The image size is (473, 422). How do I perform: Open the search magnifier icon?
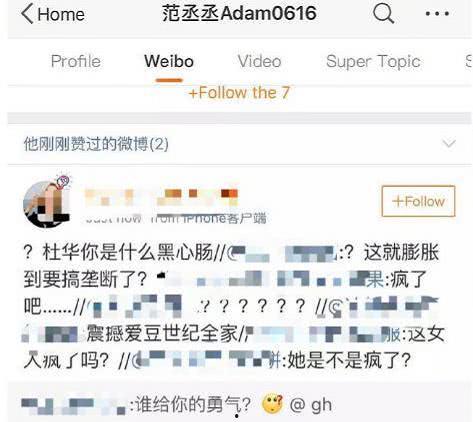click(384, 14)
